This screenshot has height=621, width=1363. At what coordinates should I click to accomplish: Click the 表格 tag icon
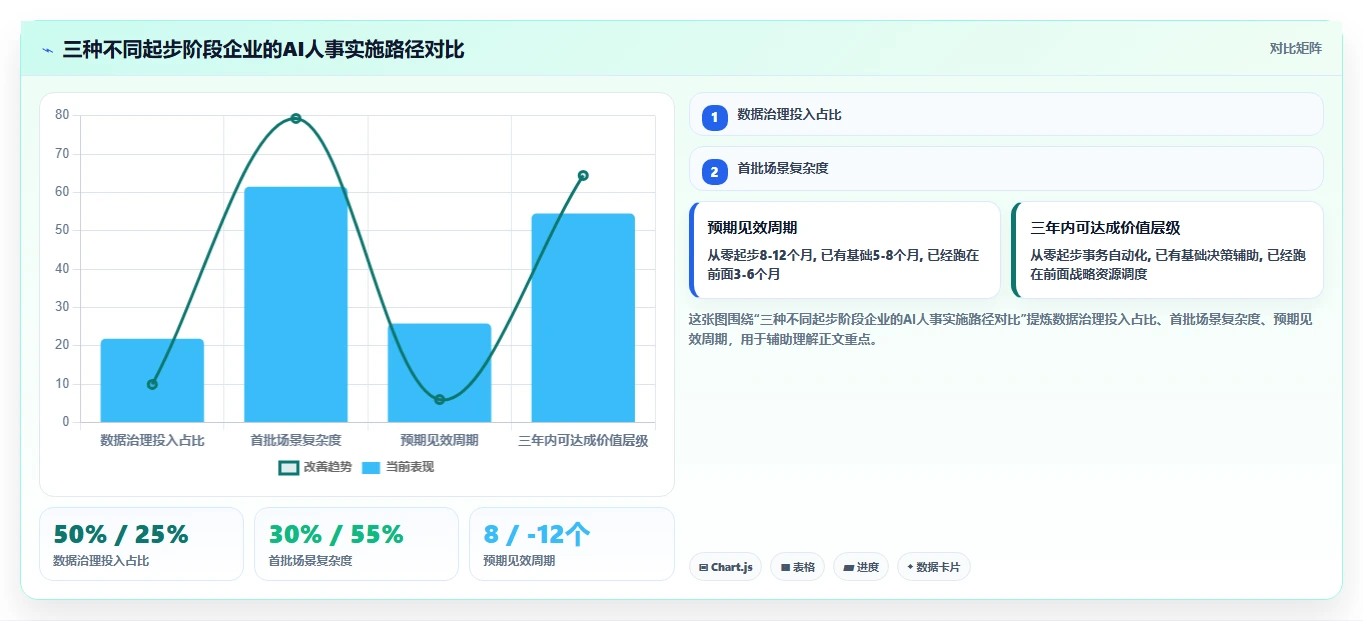click(786, 567)
